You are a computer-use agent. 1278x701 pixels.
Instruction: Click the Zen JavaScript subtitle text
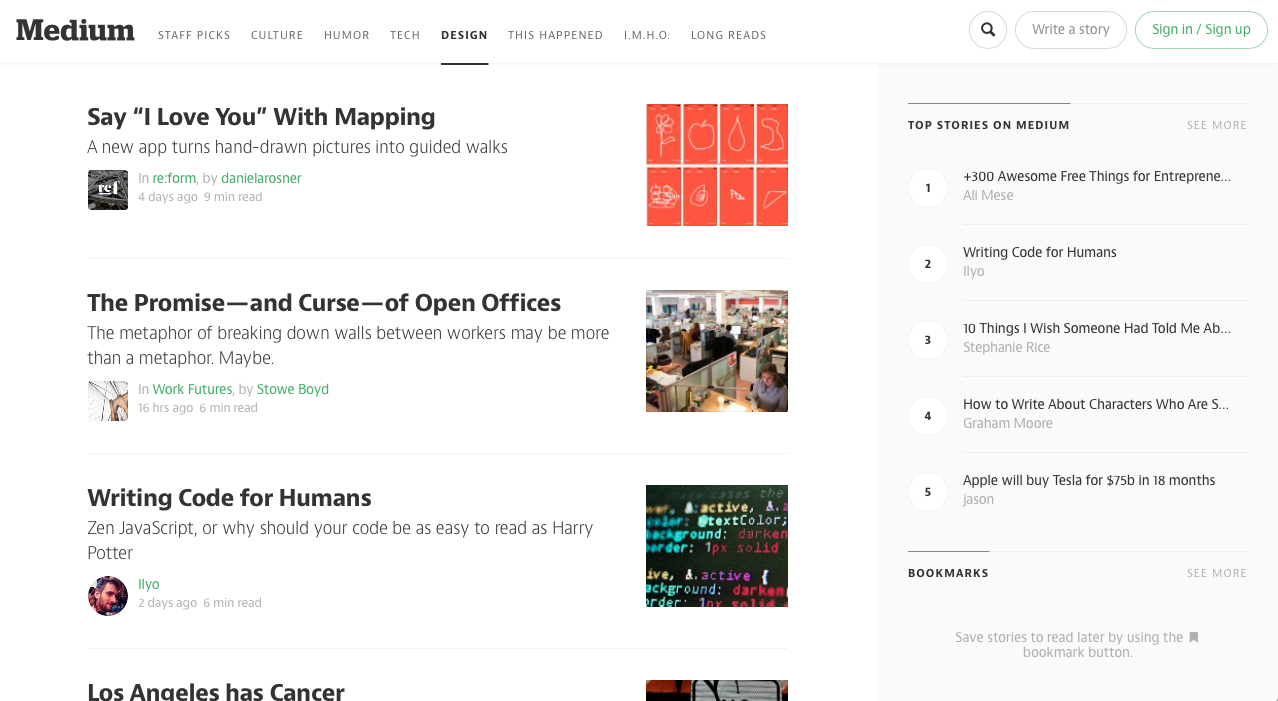(340, 541)
